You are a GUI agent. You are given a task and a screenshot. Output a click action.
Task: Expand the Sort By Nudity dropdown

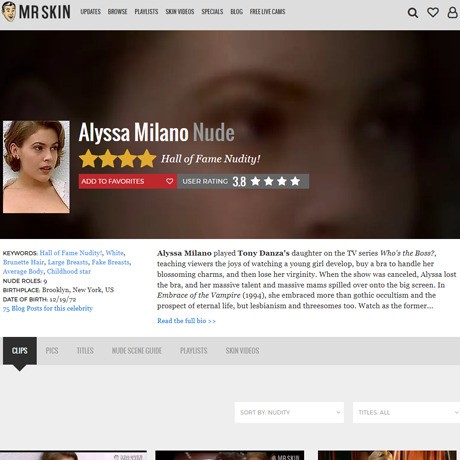[289, 412]
